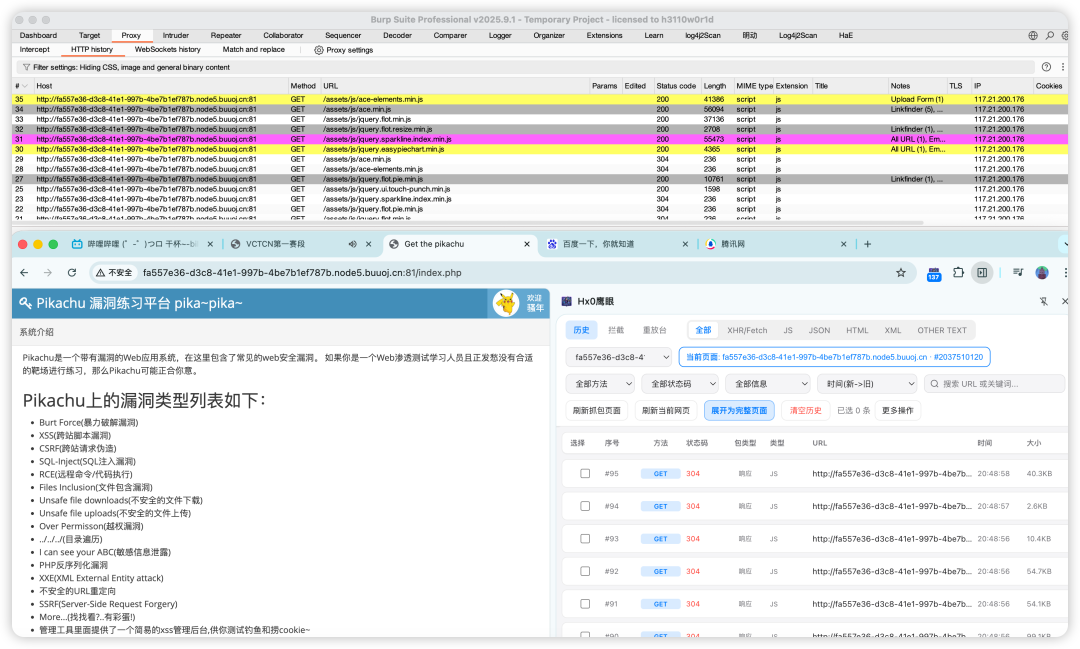This screenshot has height=649, width=1080.
Task: Tick the checkbox for request #92
Action: [x=585, y=571]
